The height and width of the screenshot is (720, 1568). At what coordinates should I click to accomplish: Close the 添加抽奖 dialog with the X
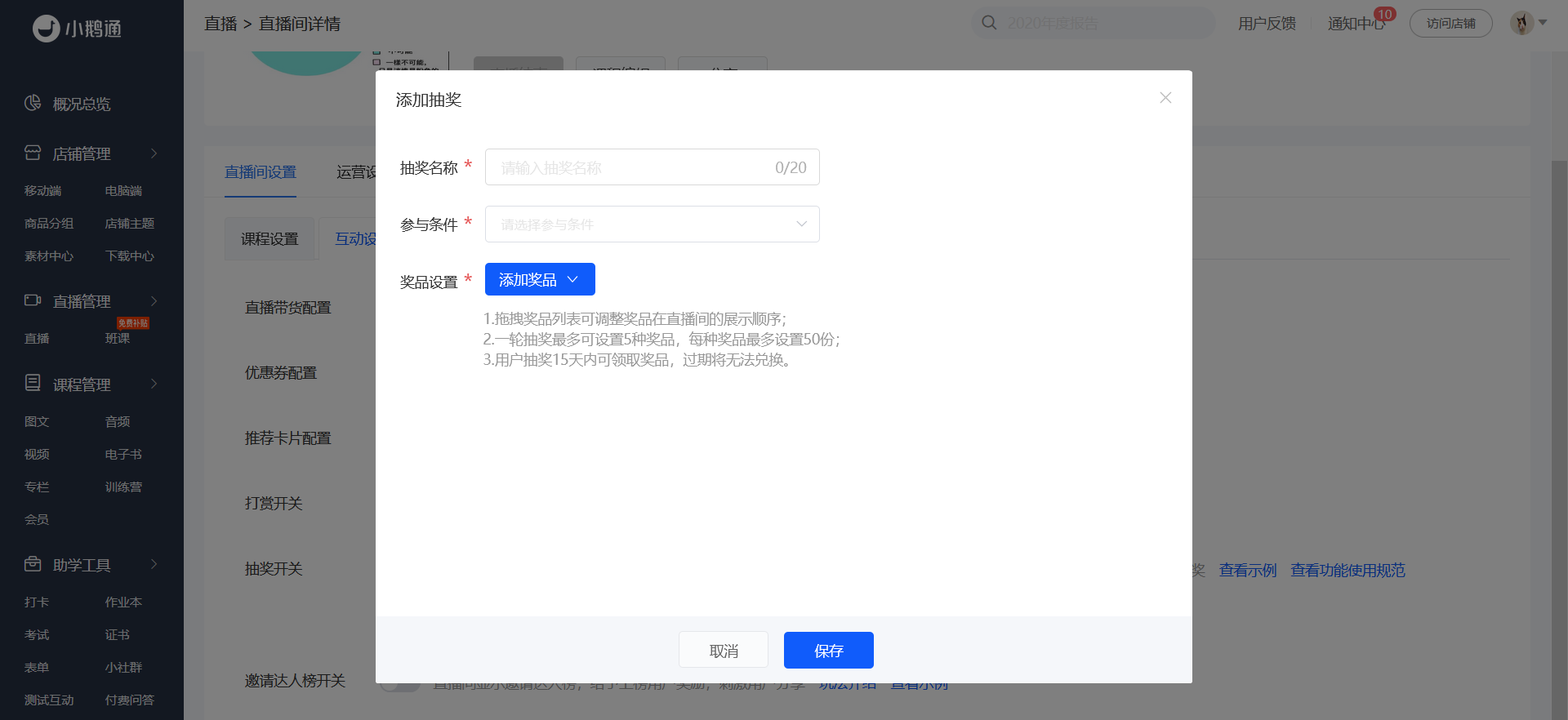tap(1165, 98)
